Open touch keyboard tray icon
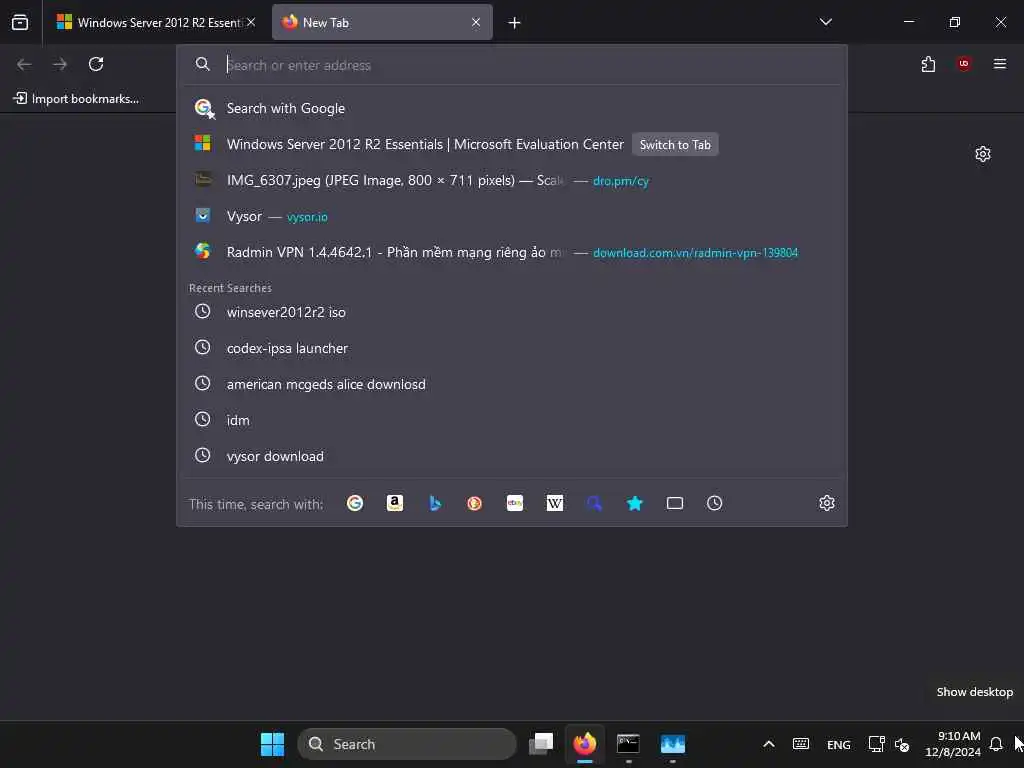 801,744
